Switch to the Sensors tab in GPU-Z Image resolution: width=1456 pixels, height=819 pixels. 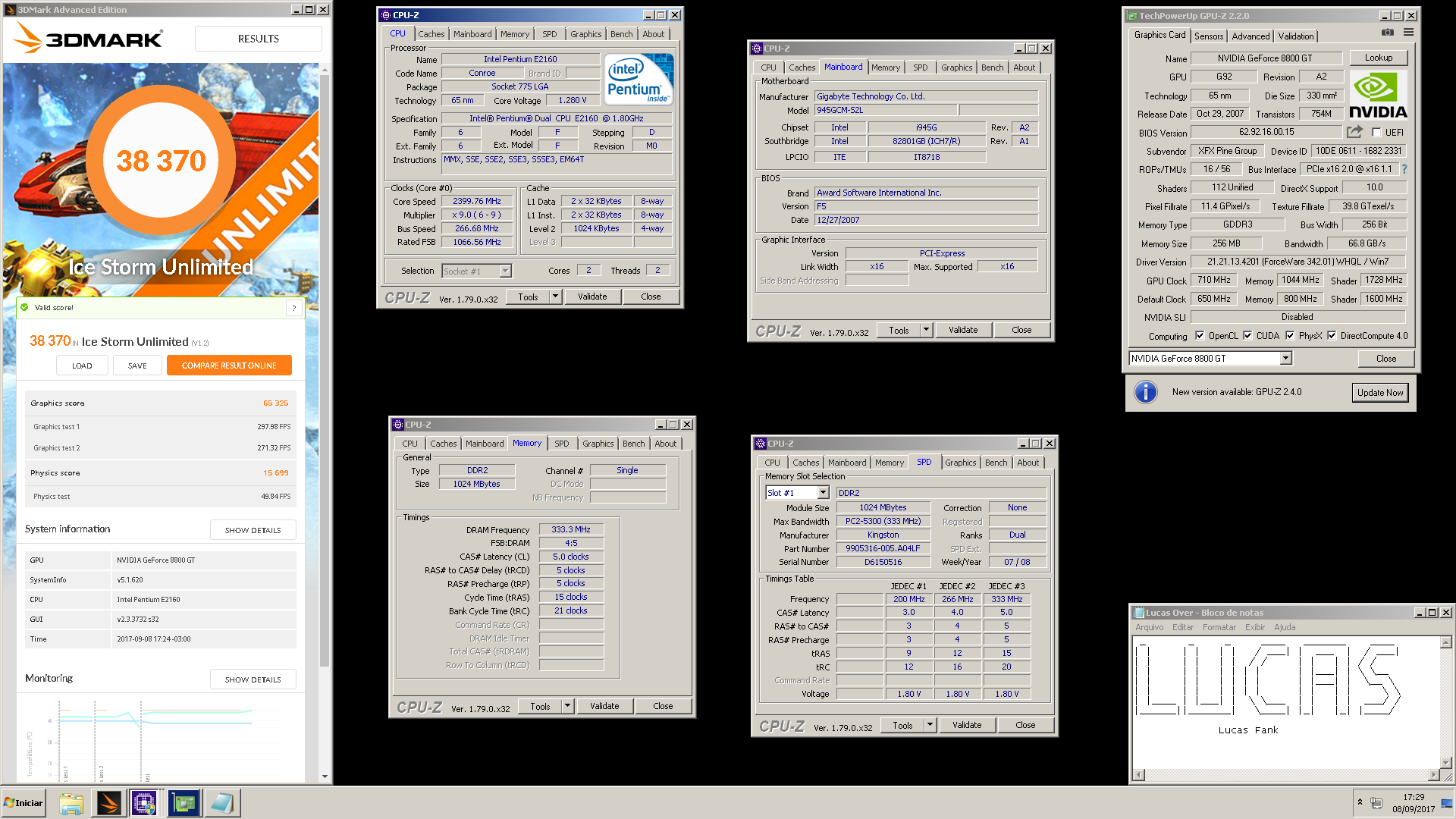click(1208, 36)
